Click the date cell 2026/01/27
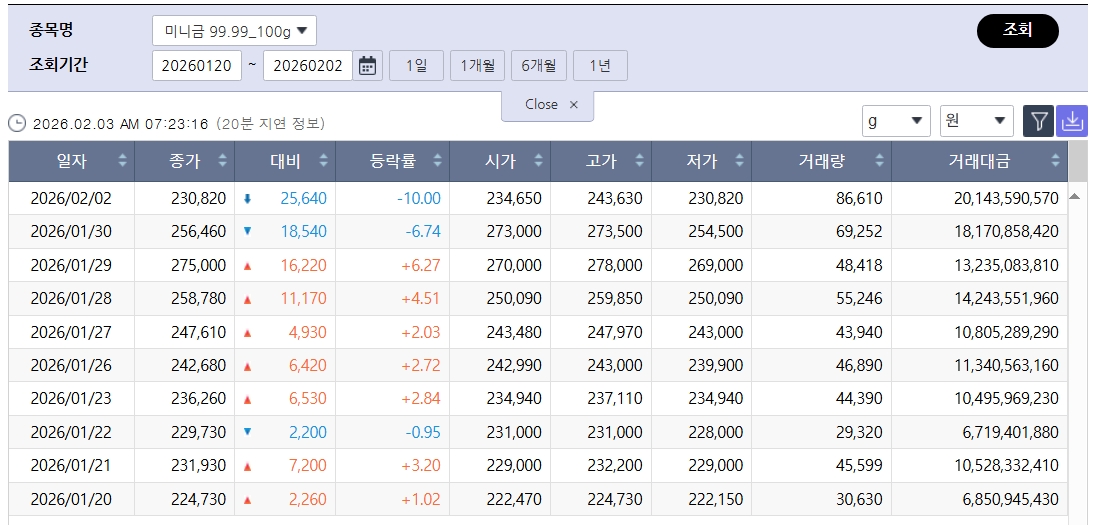The width and height of the screenshot is (1096, 525). point(71,332)
